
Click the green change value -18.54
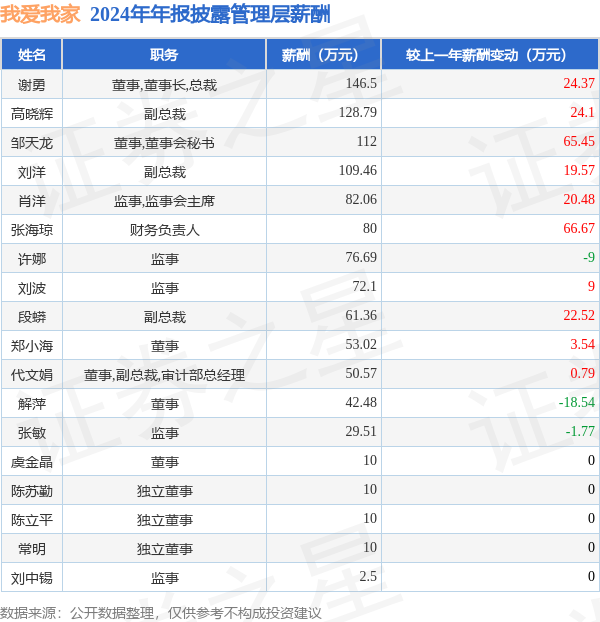click(x=577, y=402)
